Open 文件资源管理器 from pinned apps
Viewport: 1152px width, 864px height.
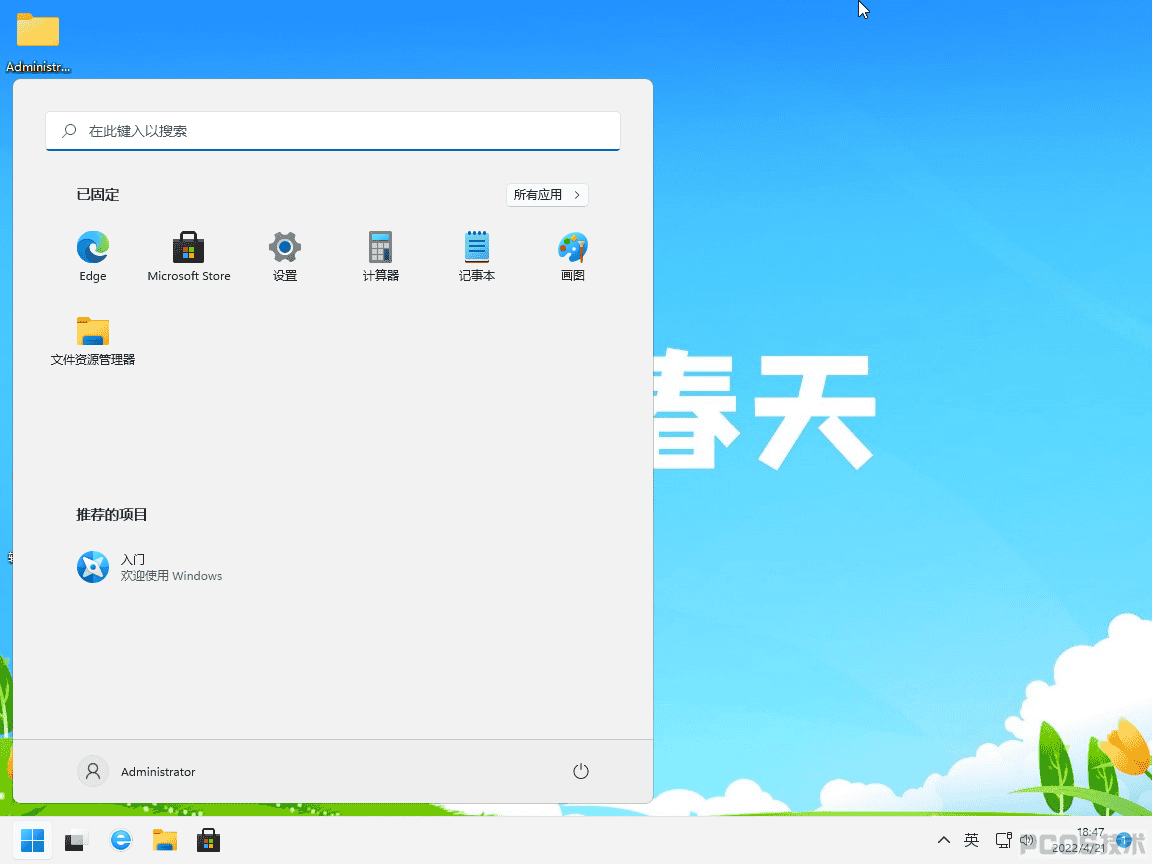pyautogui.click(x=93, y=340)
